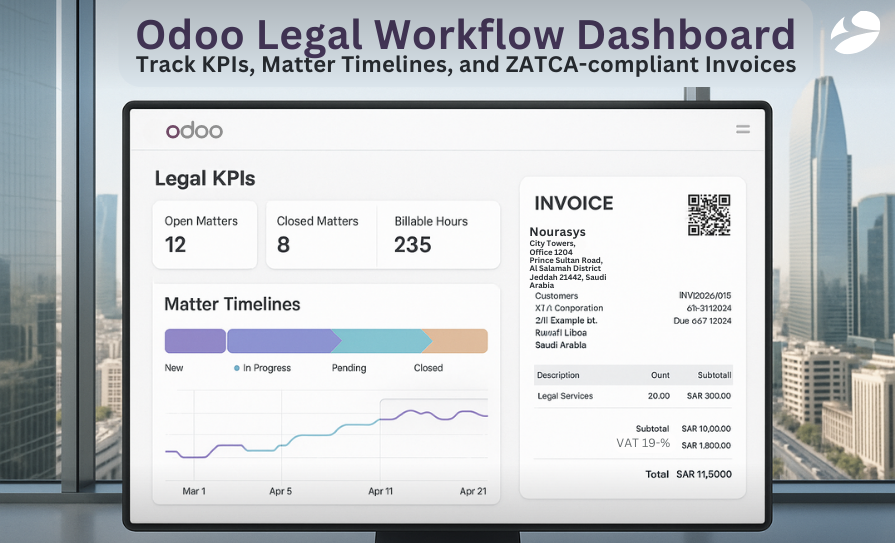895x543 pixels.
Task: Select the purple In Progress timeline segment
Action: (x=283, y=341)
